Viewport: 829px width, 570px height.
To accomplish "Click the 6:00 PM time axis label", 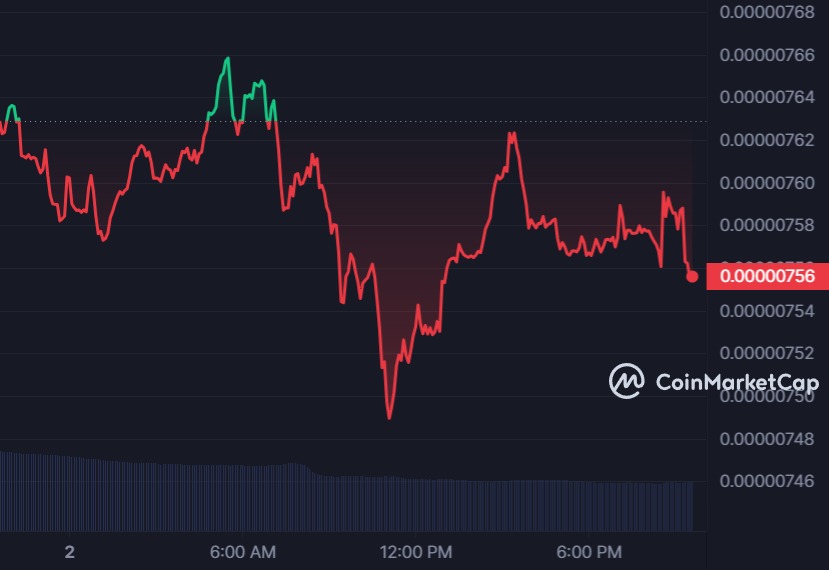I will click(590, 552).
